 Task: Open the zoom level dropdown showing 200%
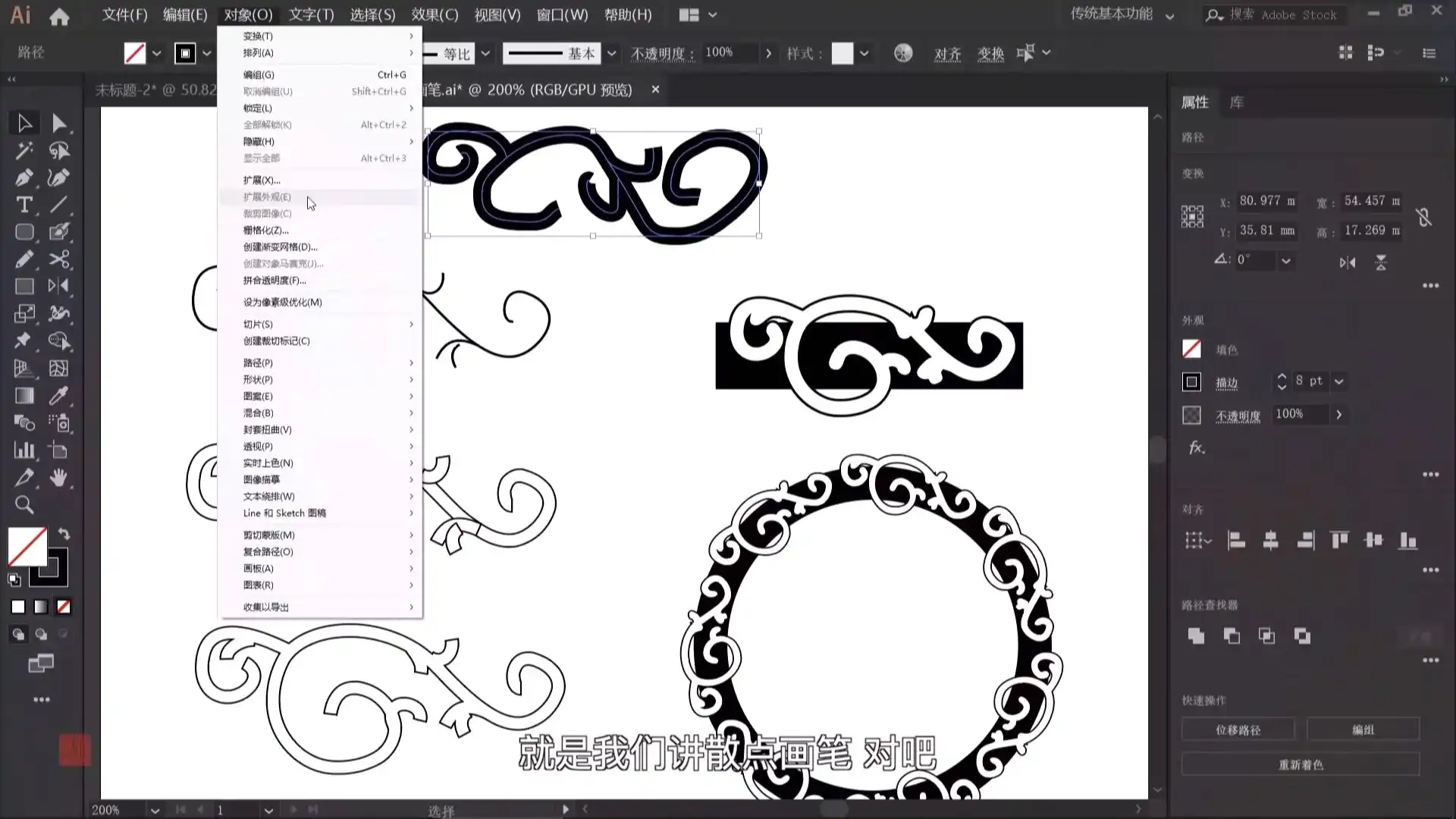(154, 810)
